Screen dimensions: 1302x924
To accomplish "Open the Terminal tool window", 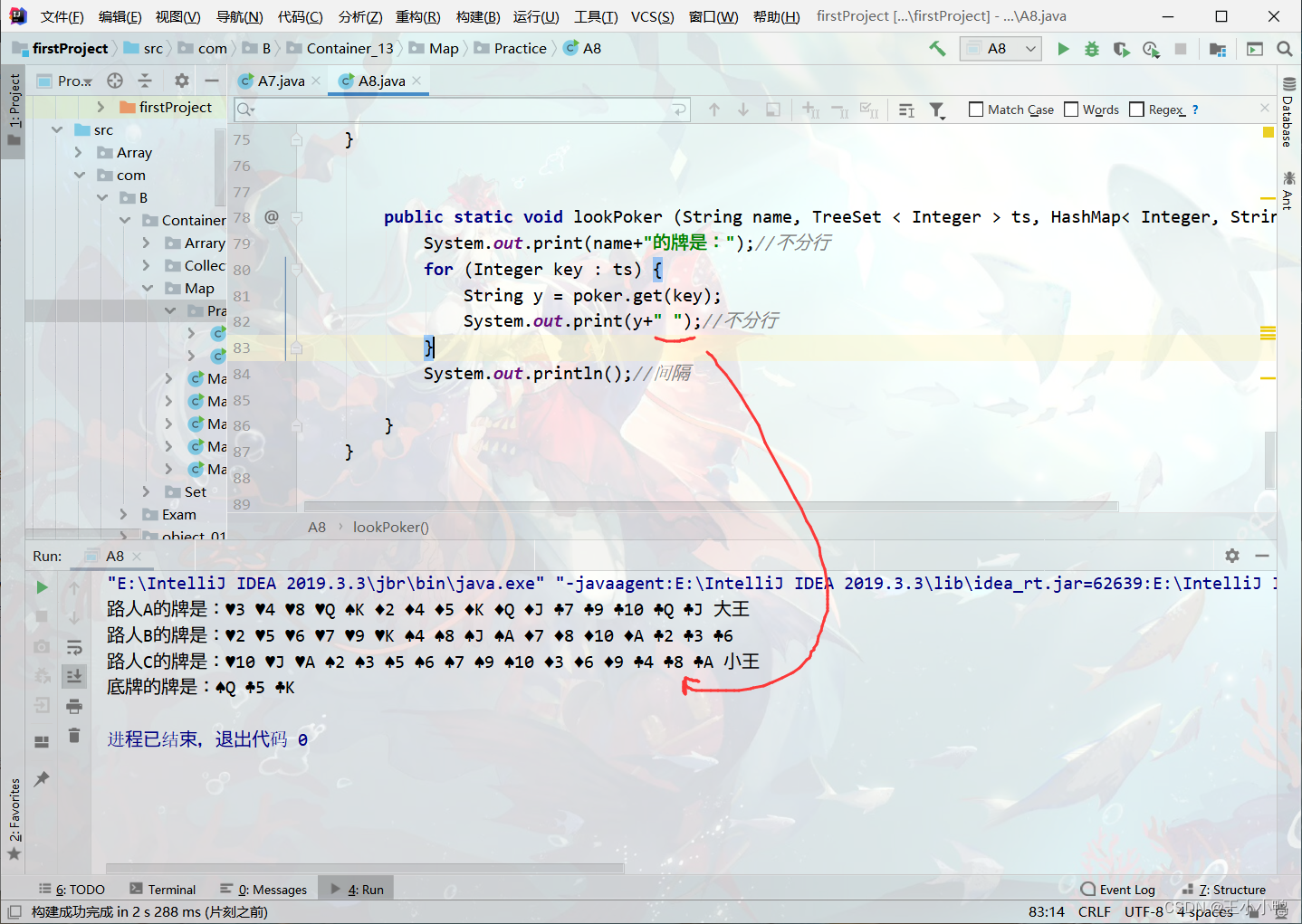I will [x=163, y=890].
